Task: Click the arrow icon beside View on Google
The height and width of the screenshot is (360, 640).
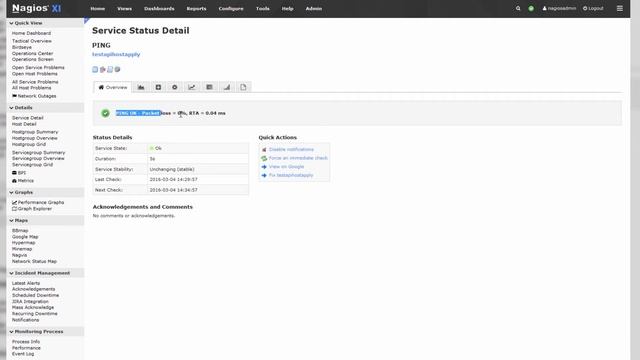Action: coord(264,167)
